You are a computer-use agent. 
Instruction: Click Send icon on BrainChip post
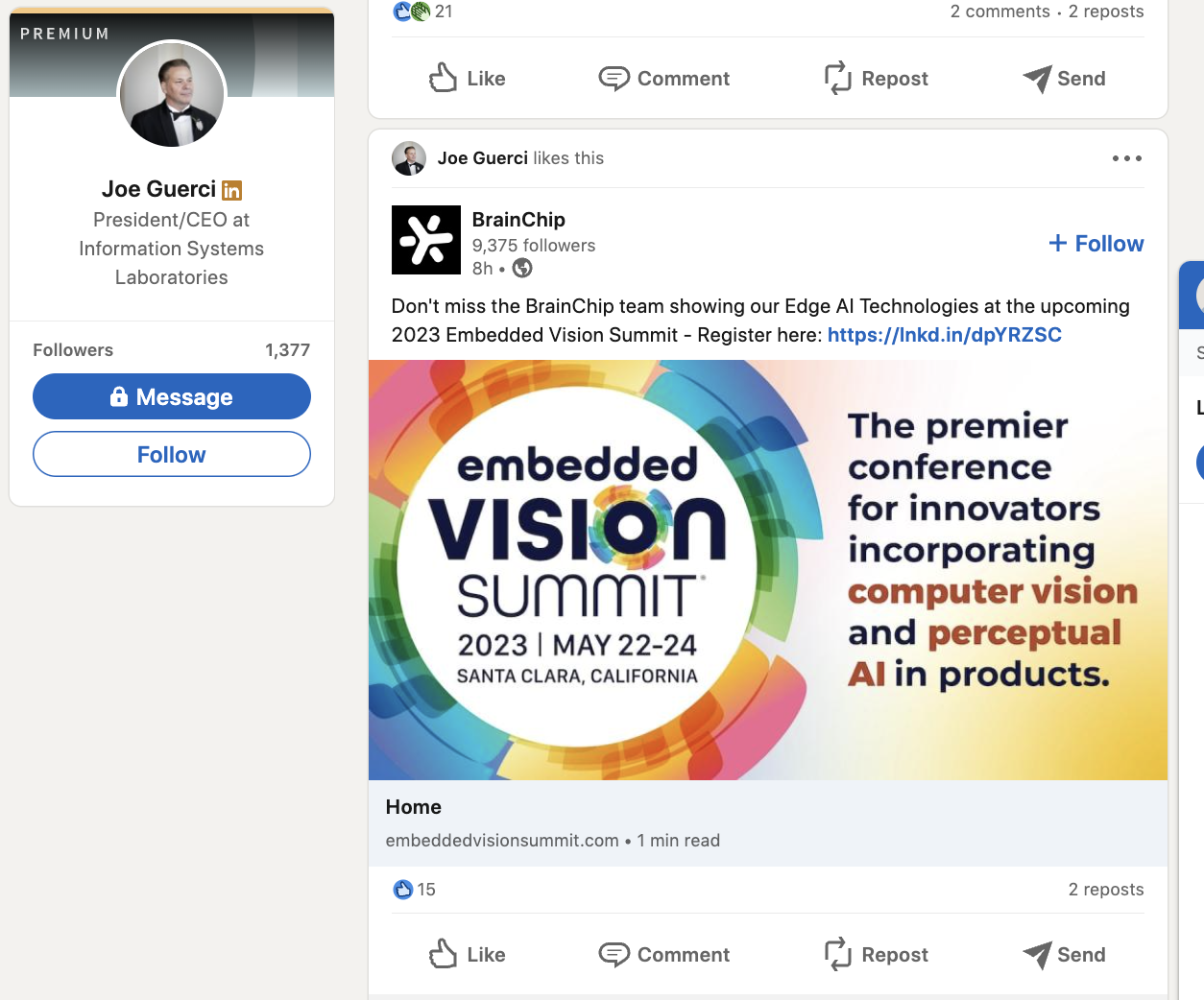click(1037, 954)
